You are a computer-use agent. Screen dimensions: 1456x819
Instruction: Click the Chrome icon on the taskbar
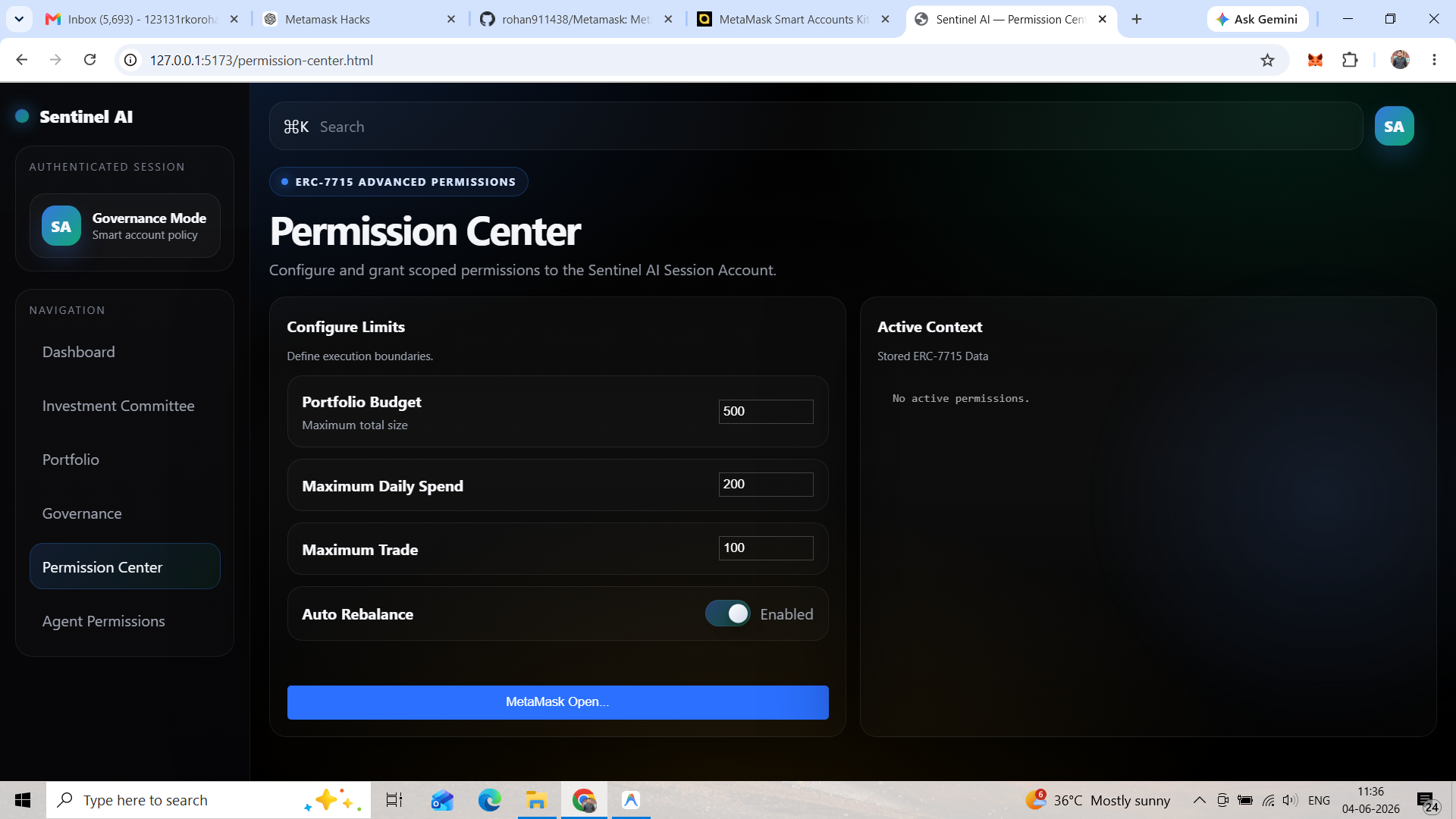click(x=584, y=800)
